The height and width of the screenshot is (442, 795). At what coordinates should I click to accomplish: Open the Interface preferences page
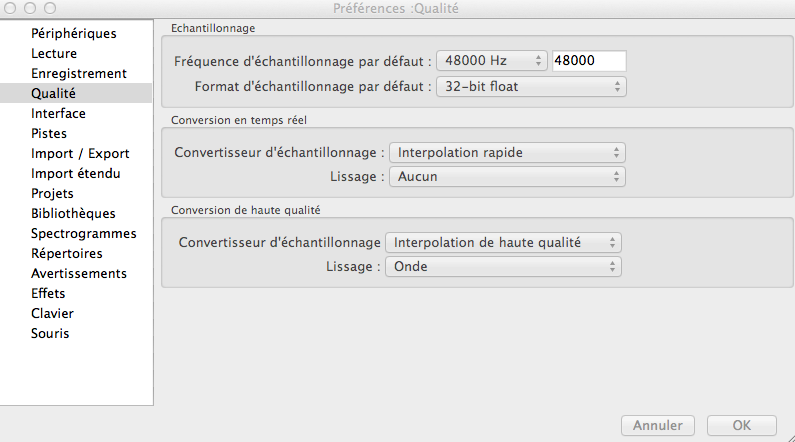pos(58,113)
